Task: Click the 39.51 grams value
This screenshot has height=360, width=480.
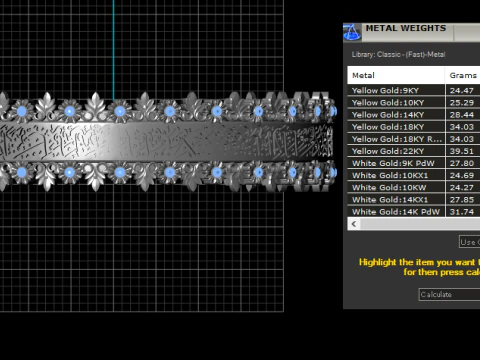Action: tap(462, 151)
